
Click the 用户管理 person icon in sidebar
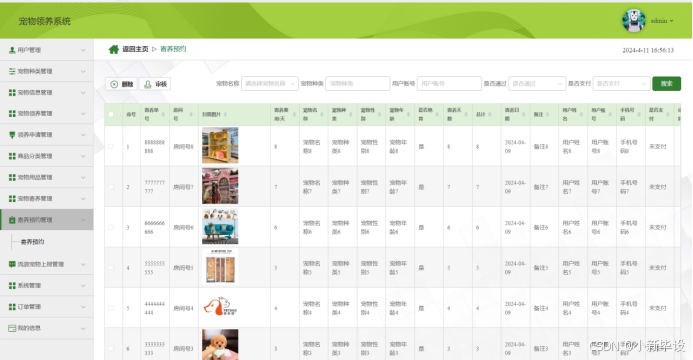12,50
